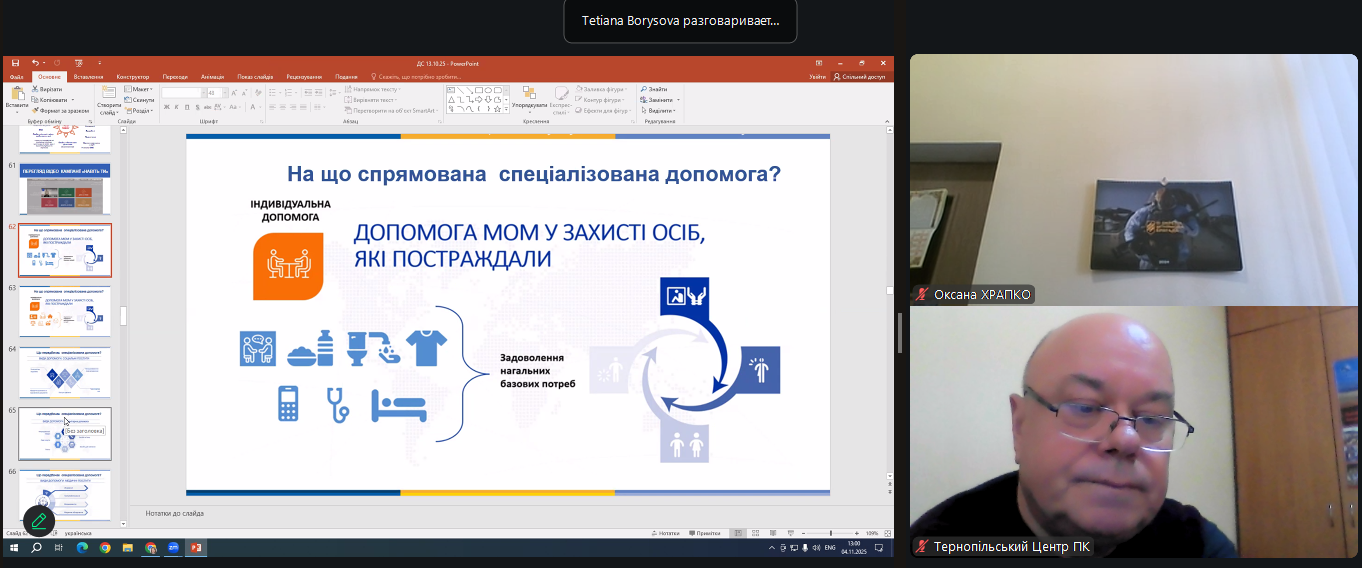Open the Вставлення ribbon tab
Screen dimensions: 1362x568
[88, 77]
